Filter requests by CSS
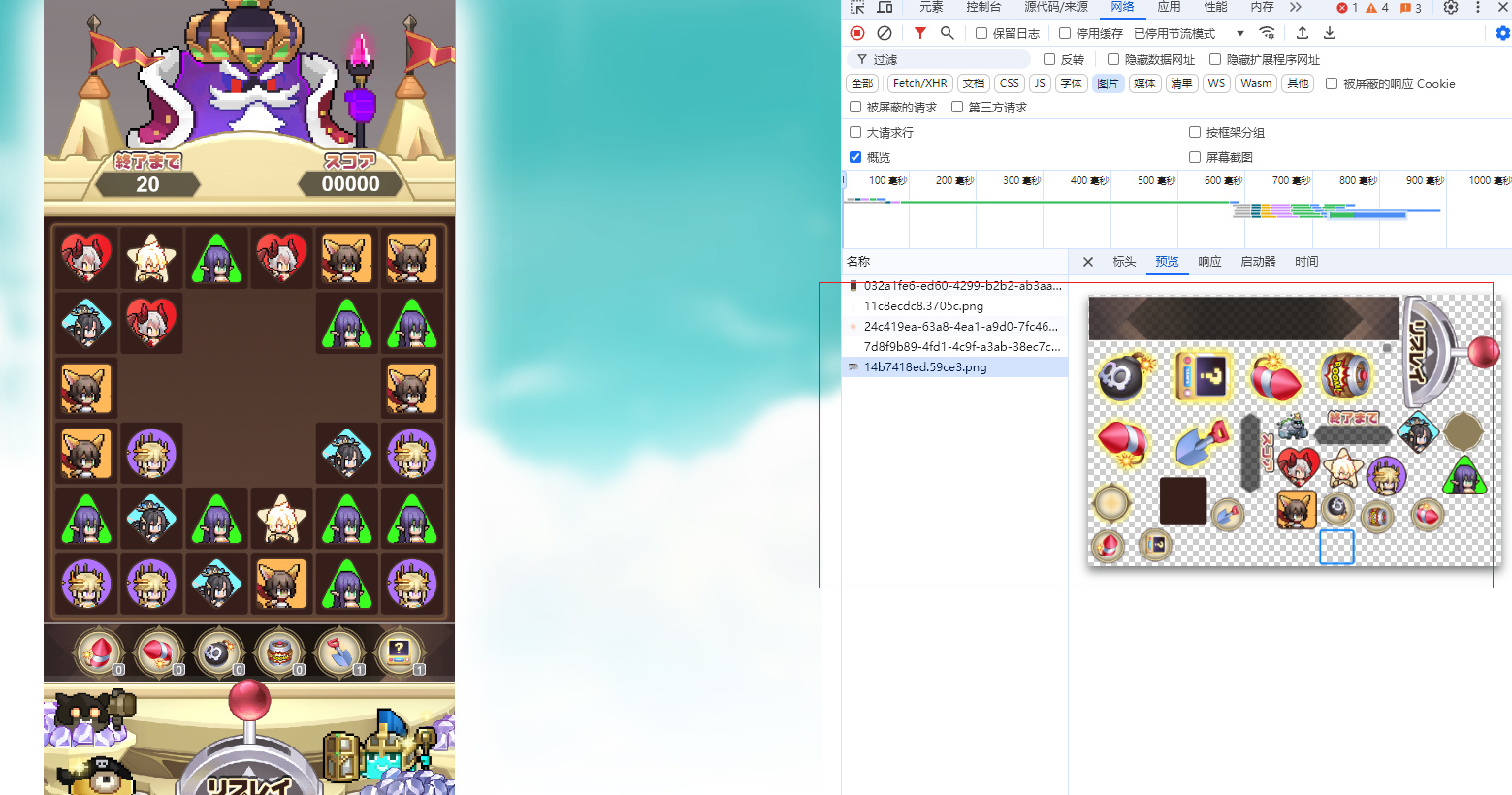The image size is (1512, 795). point(1010,83)
